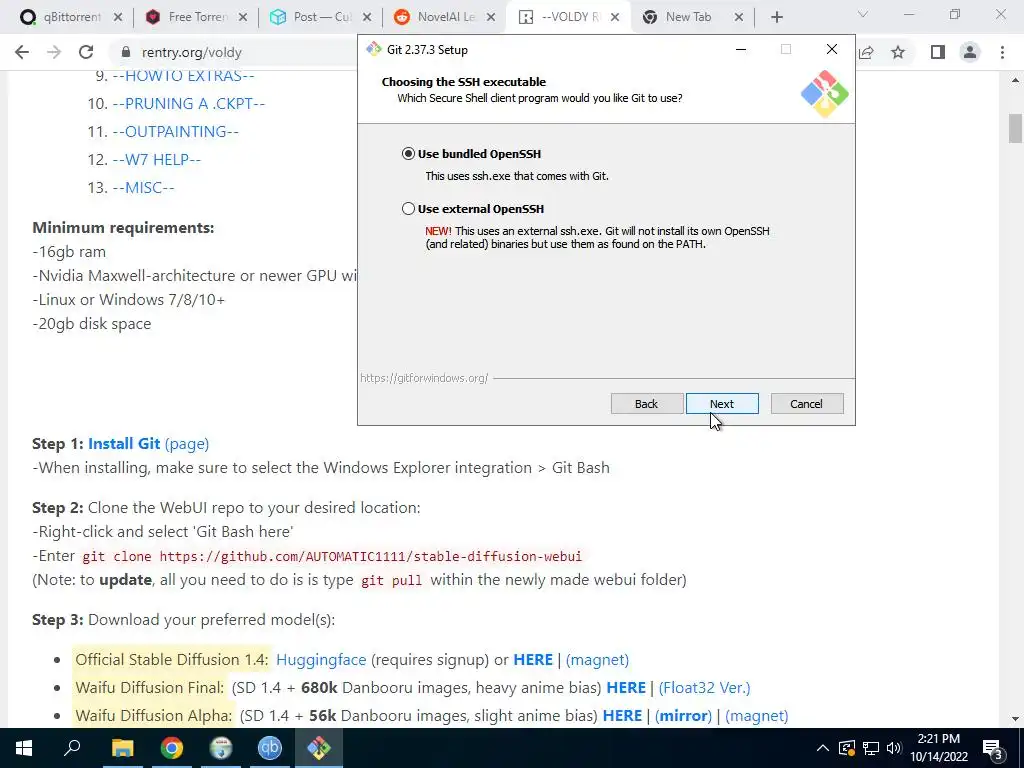The width and height of the screenshot is (1024, 768).
Task: Open the gitforwindows.org link in the installer
Action: (x=424, y=378)
